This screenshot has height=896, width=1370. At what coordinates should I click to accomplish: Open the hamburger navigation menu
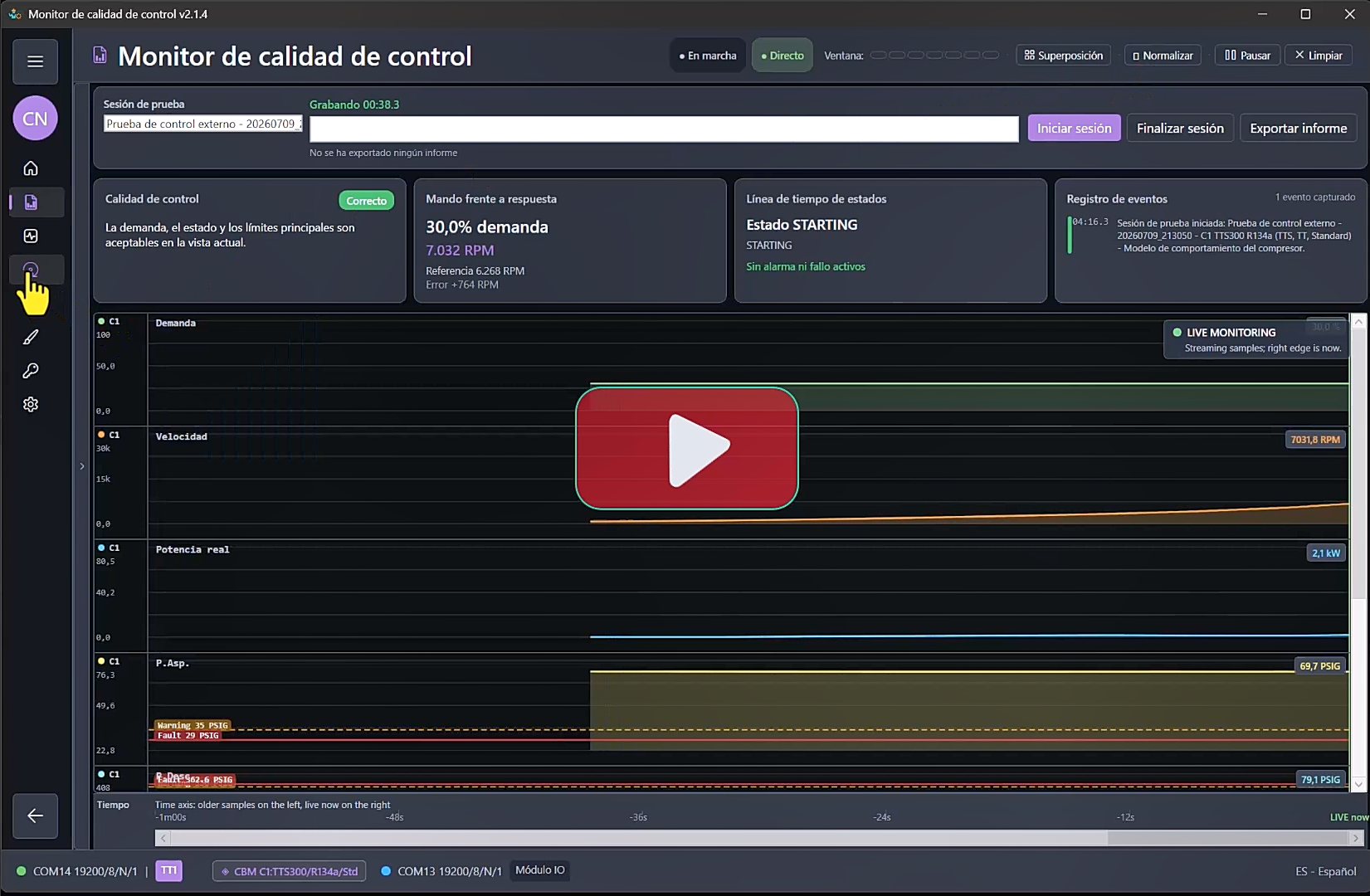pos(35,61)
